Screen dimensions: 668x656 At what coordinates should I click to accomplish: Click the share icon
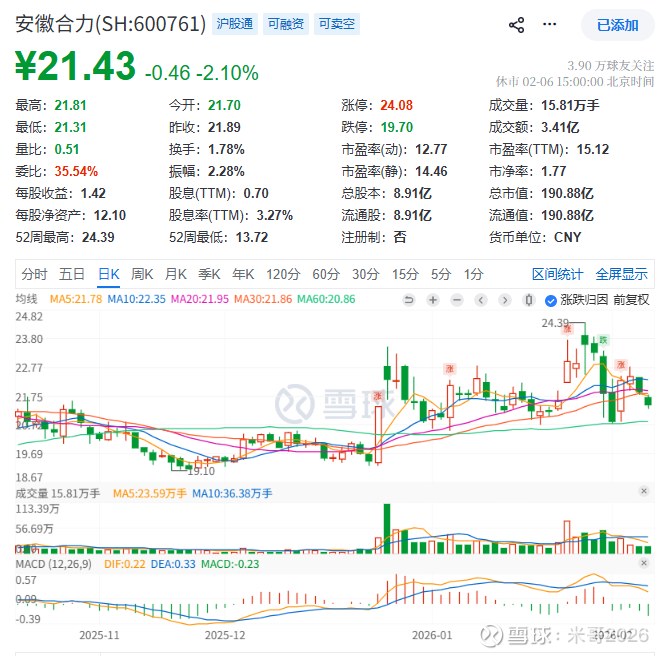(x=516, y=25)
